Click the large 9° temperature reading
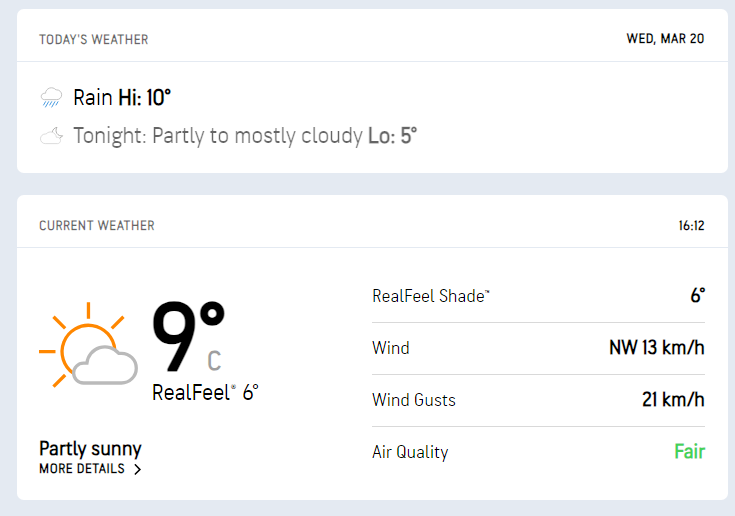Viewport: 735px width, 516px height. tap(187, 335)
